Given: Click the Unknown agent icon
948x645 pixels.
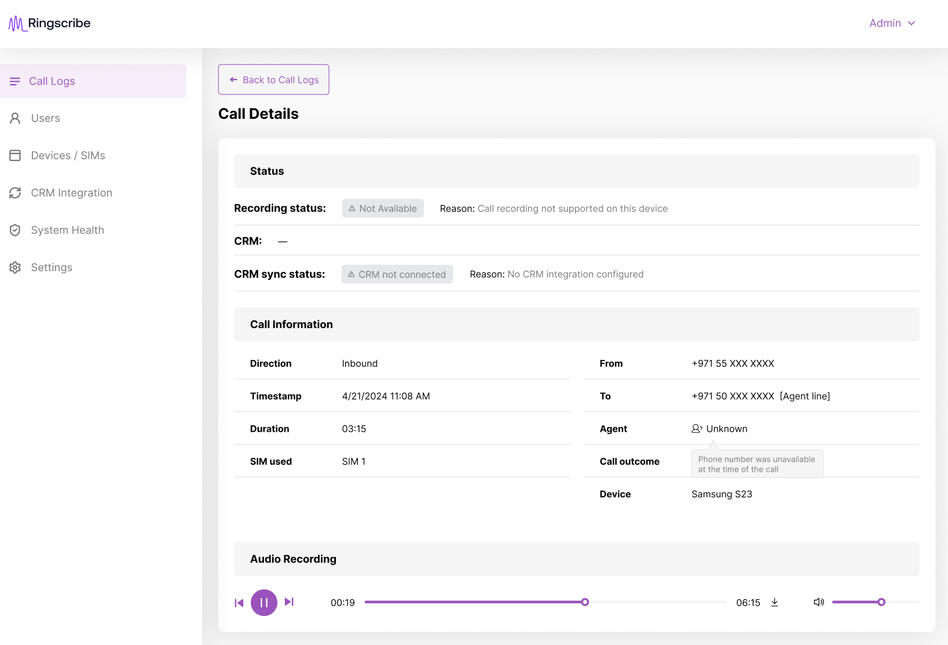Looking at the screenshot, I should point(697,429).
